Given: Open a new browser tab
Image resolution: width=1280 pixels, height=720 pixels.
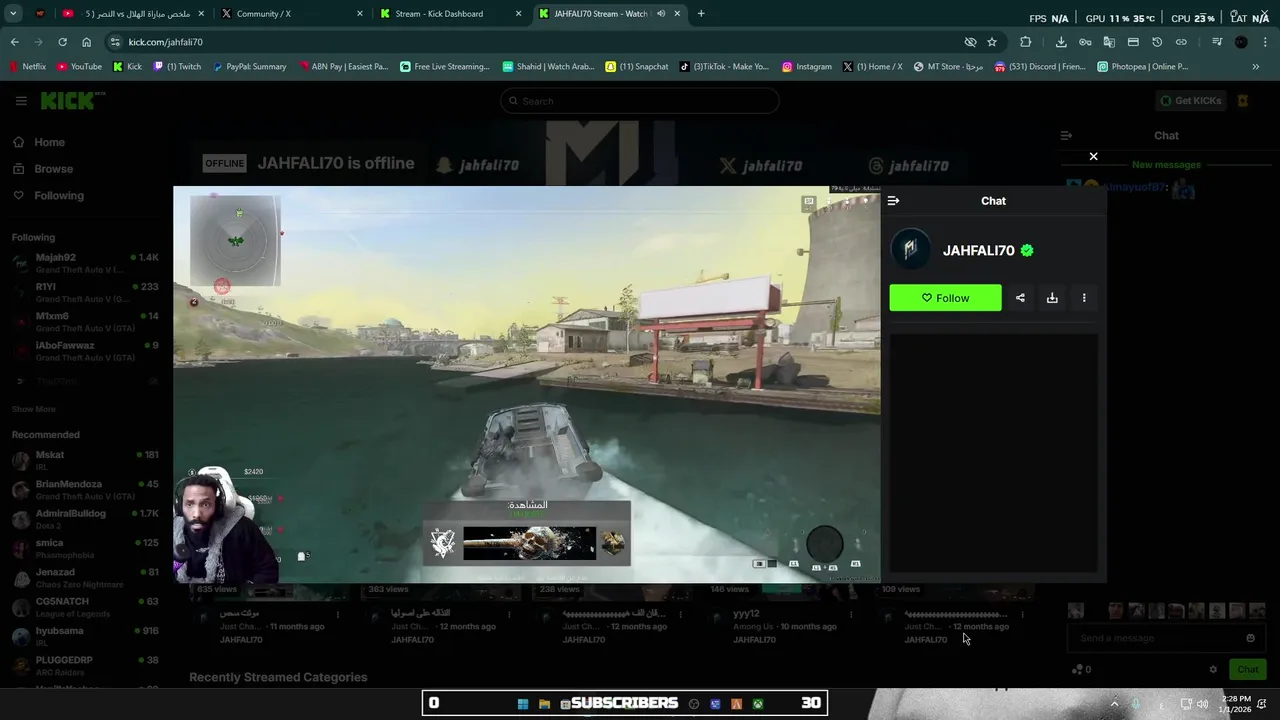Looking at the screenshot, I should coord(701,14).
